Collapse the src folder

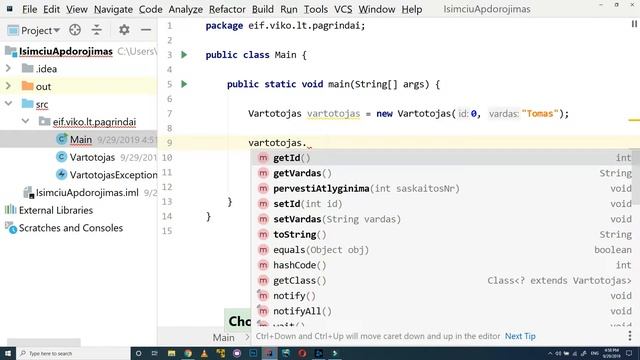coord(8,104)
